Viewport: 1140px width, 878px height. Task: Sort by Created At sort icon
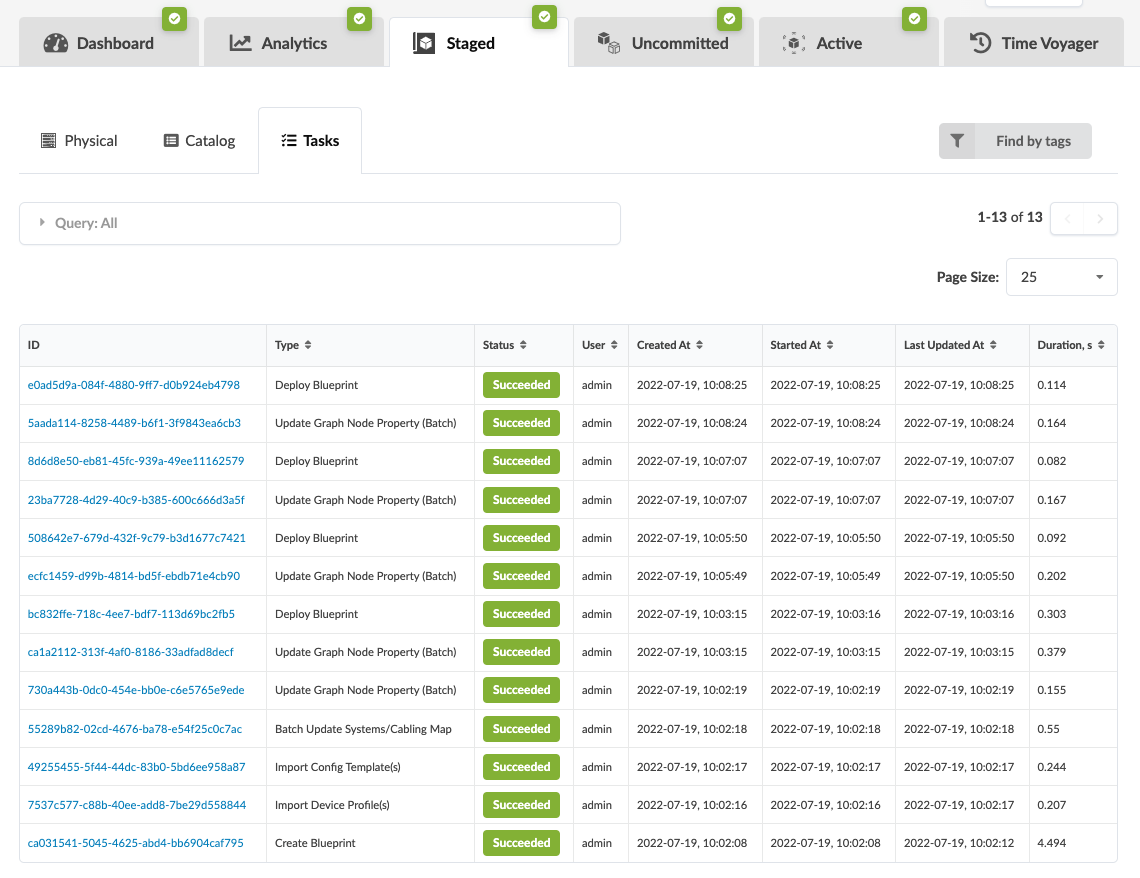pyautogui.click(x=699, y=345)
